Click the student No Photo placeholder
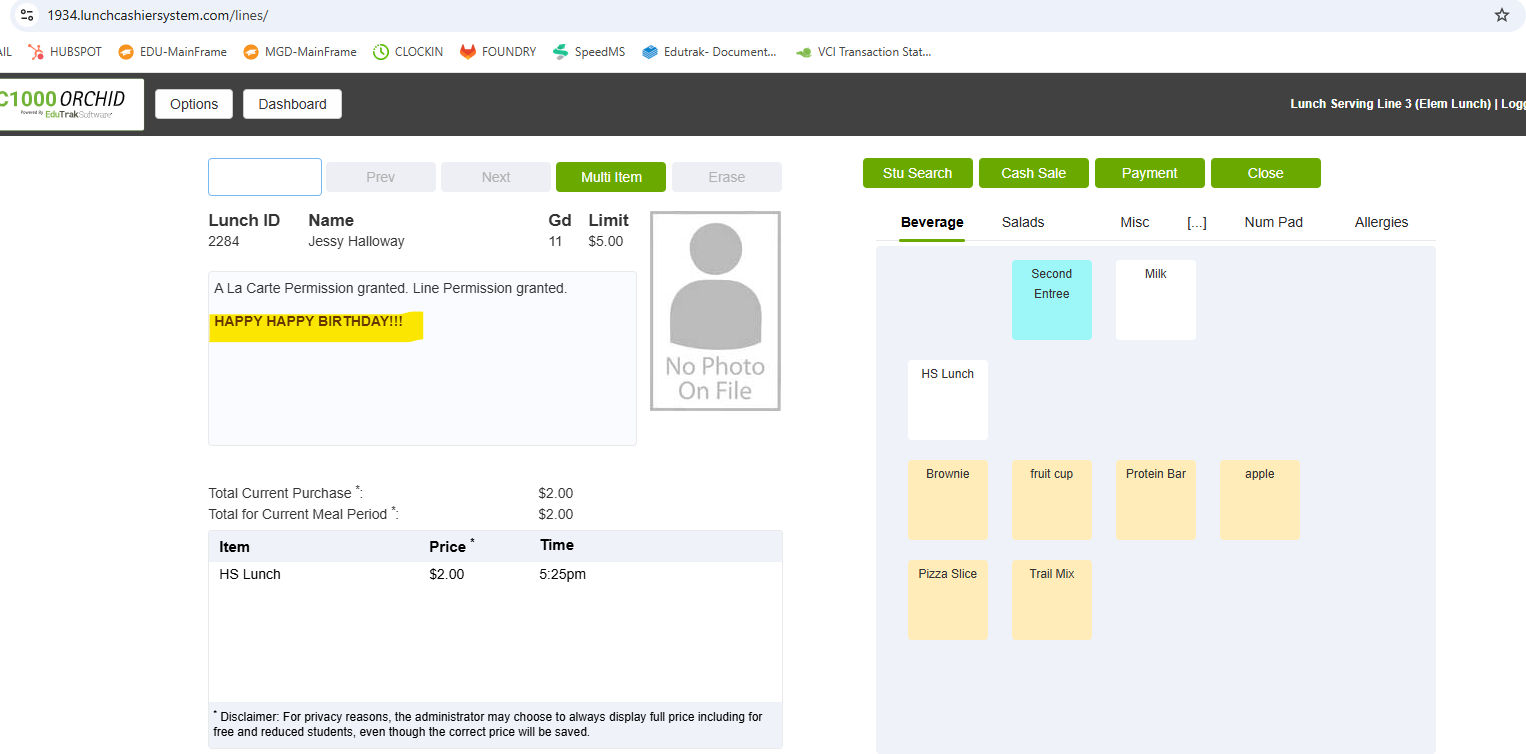Screen dimensions: 1526x754 715,311
